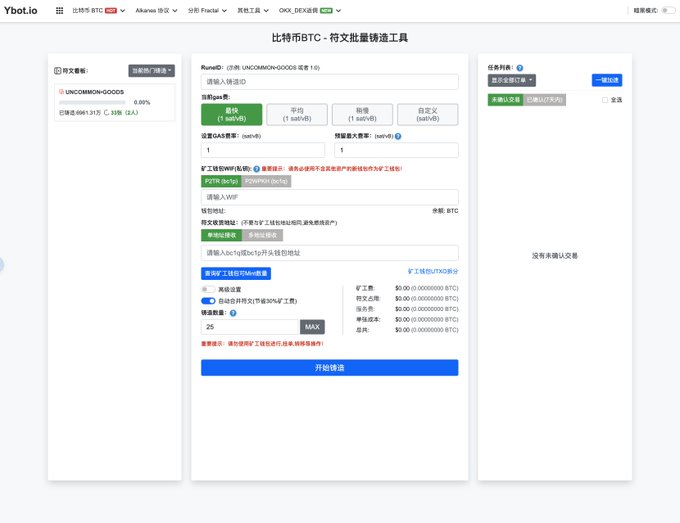Switch to 已确认(7天内) tab
The height and width of the screenshot is (523, 680).
coord(544,100)
